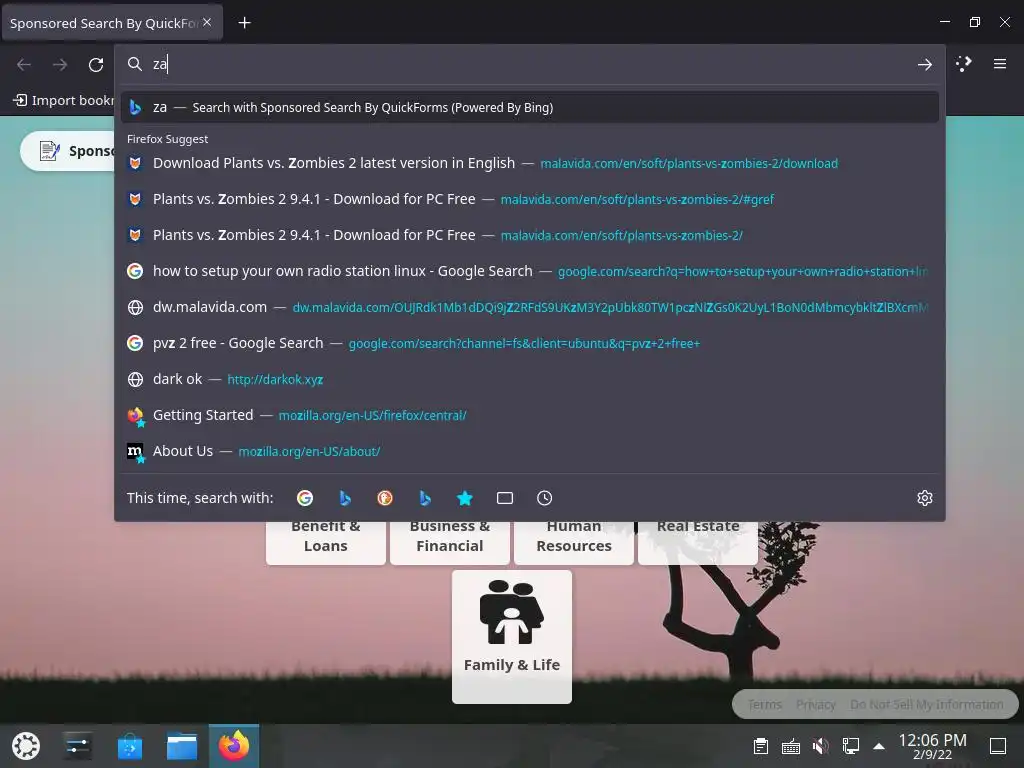The height and width of the screenshot is (768, 1024).
Task: Open clipboard tray icon
Action: click(760, 746)
